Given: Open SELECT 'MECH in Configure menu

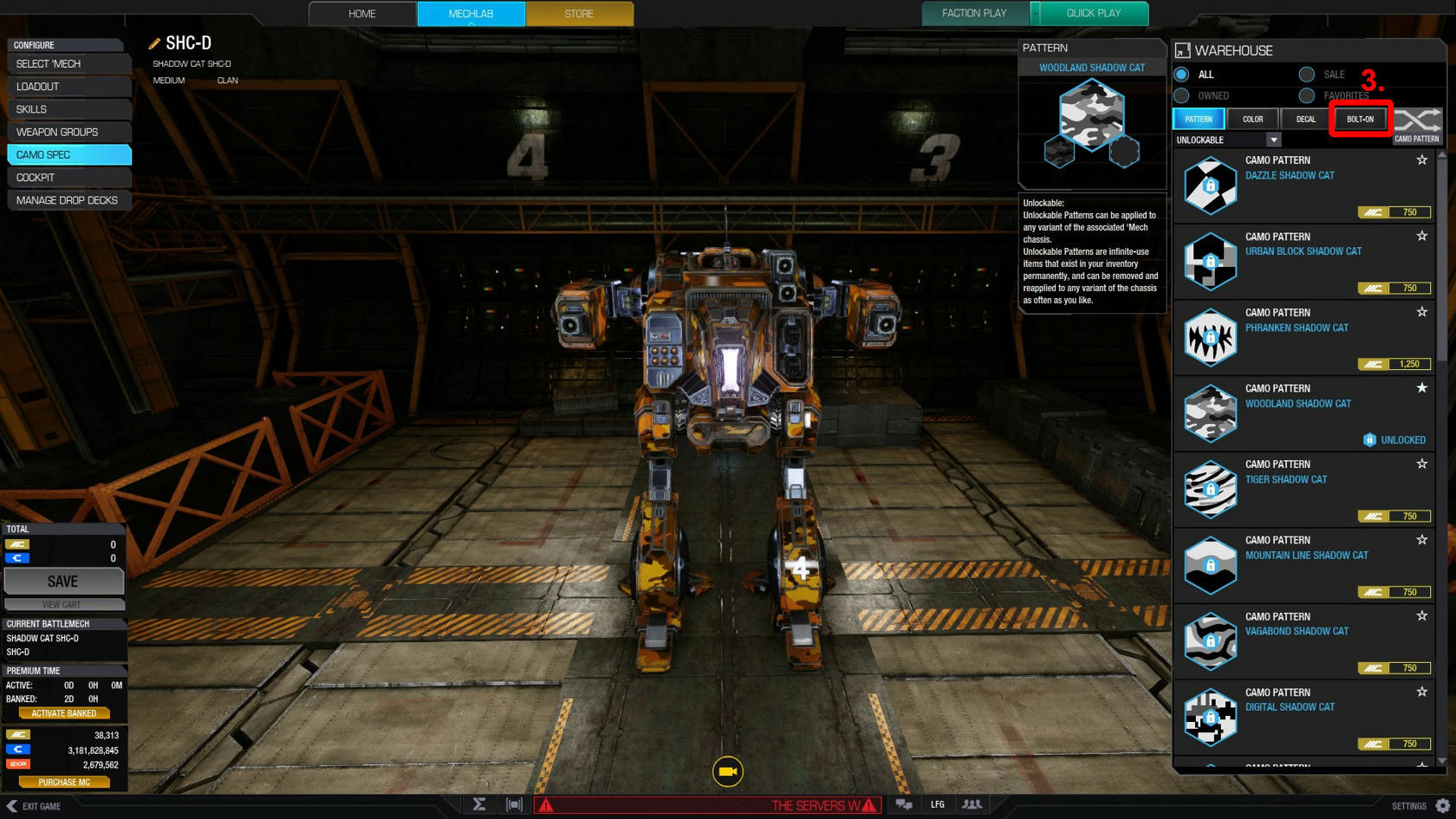Looking at the screenshot, I should click(68, 64).
